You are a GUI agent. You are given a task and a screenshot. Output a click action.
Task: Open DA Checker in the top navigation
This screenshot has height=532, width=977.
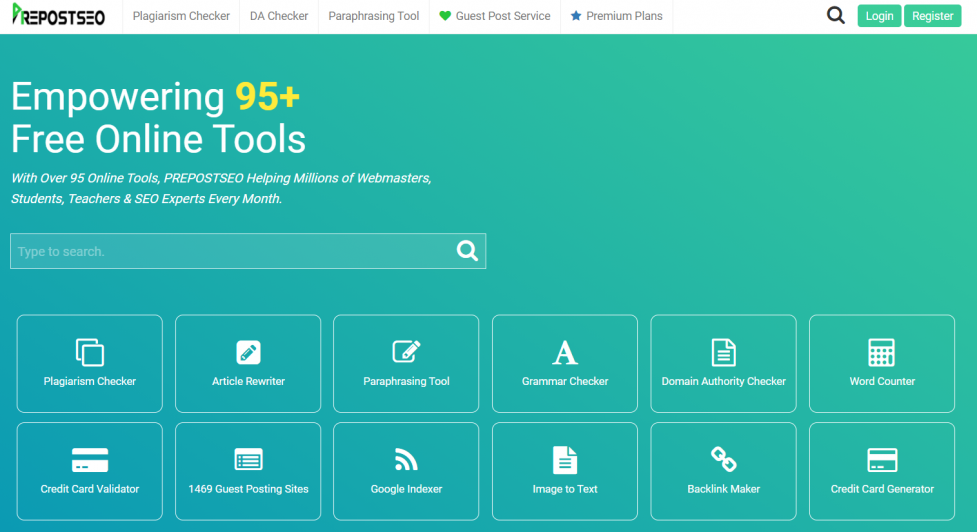279,16
